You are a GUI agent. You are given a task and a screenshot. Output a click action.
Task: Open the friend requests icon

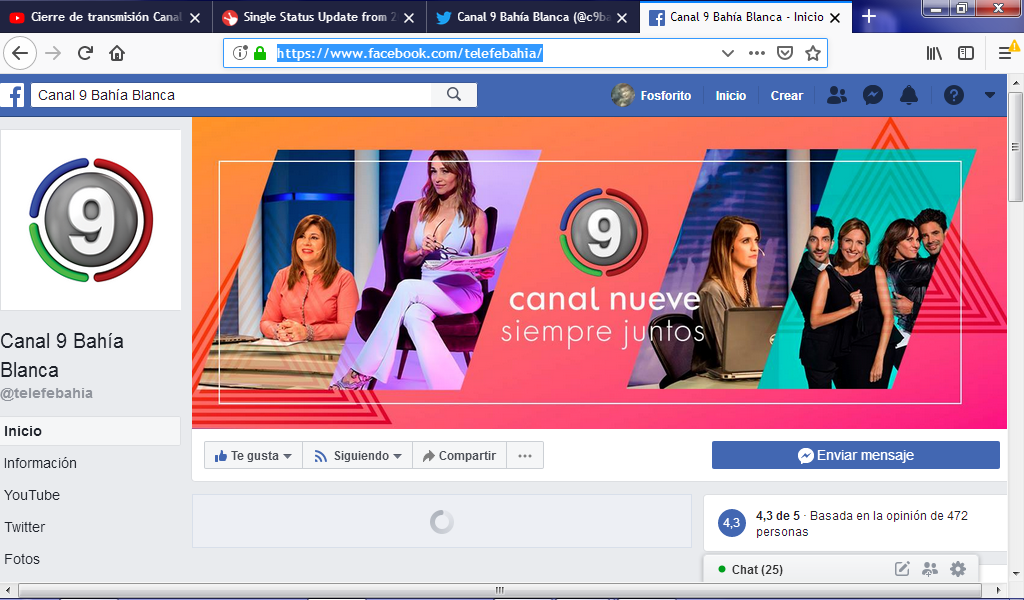pos(837,95)
